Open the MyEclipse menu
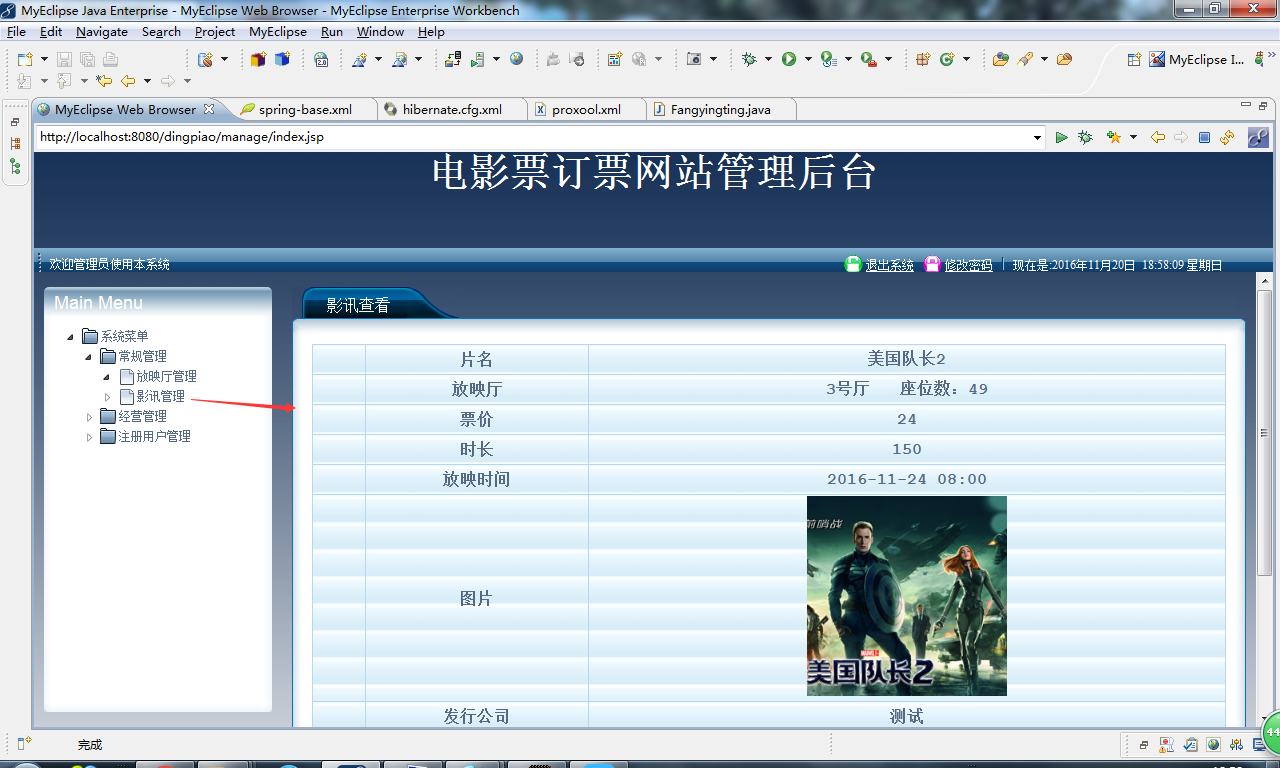 tap(278, 32)
